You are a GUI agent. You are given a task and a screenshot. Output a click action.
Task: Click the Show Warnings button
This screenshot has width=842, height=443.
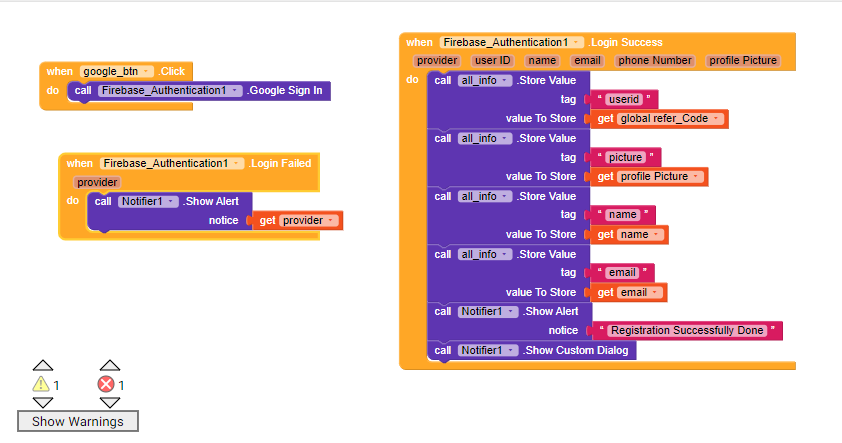point(78,422)
